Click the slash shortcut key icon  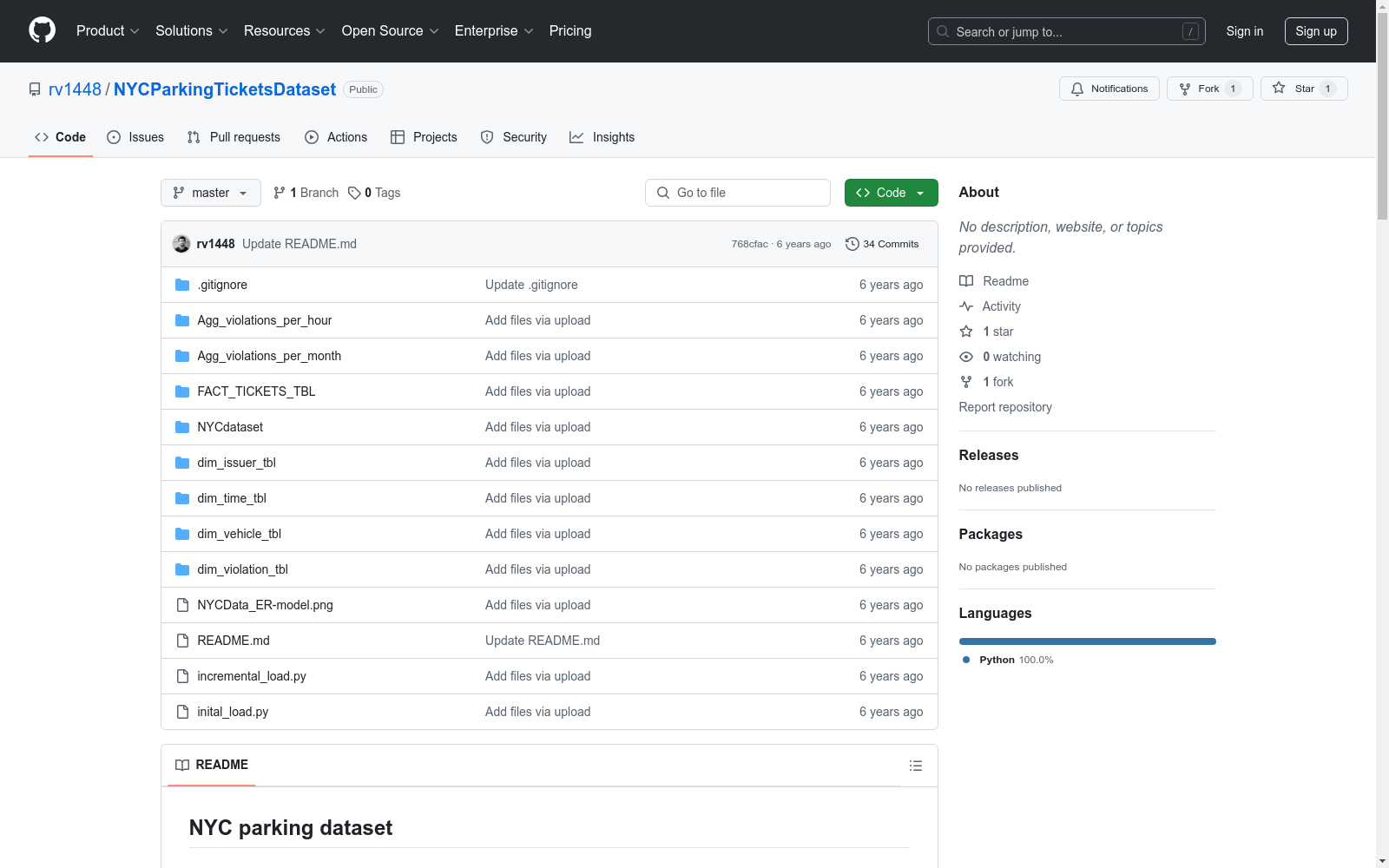[x=1190, y=31]
